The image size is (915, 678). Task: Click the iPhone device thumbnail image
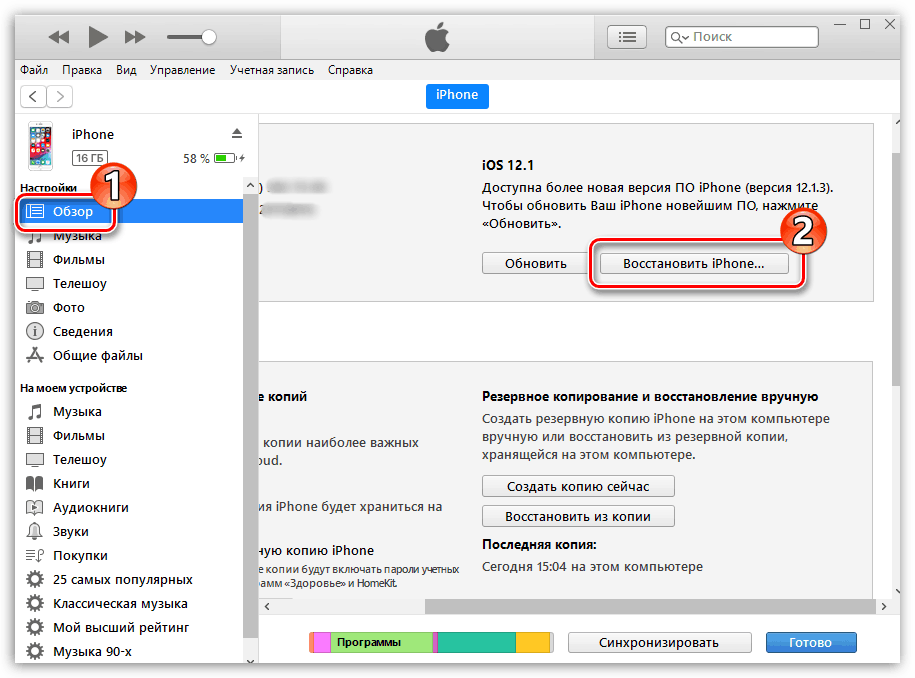40,146
